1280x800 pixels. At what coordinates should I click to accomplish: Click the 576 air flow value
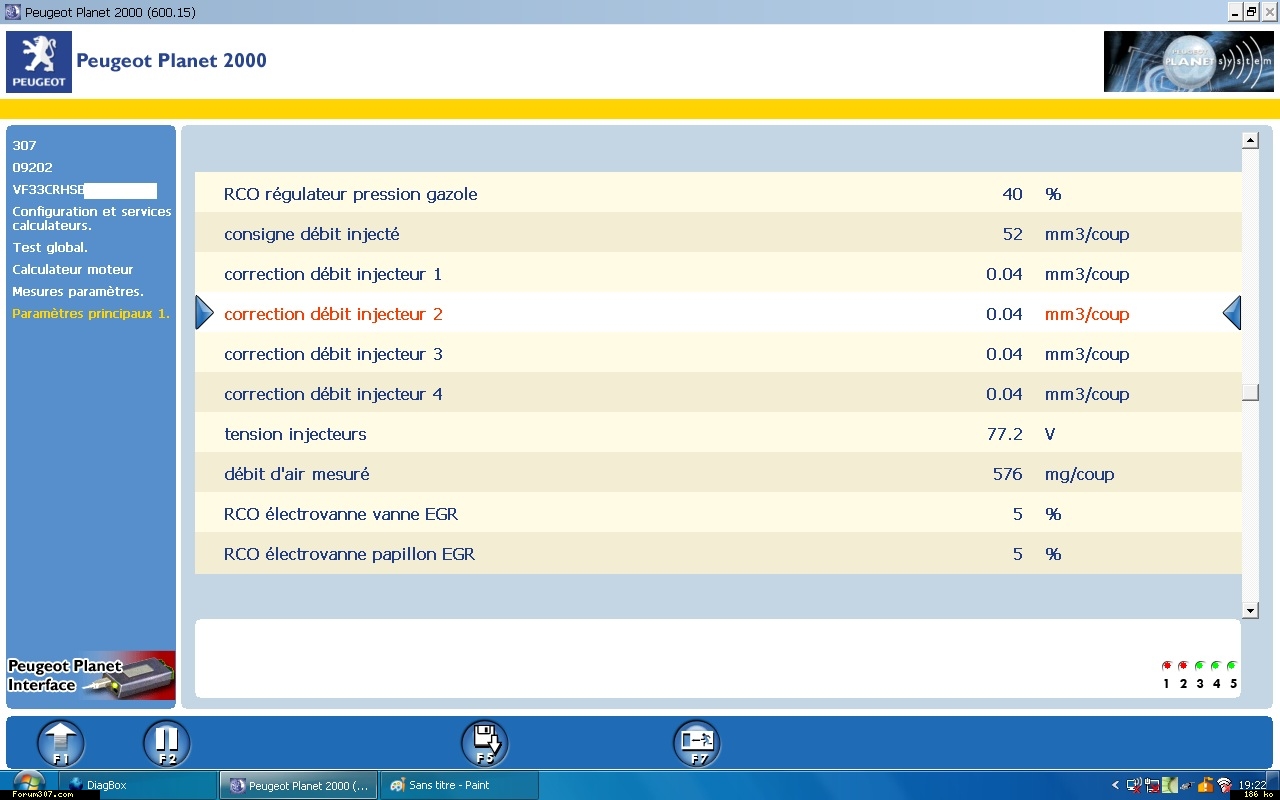click(x=1007, y=474)
